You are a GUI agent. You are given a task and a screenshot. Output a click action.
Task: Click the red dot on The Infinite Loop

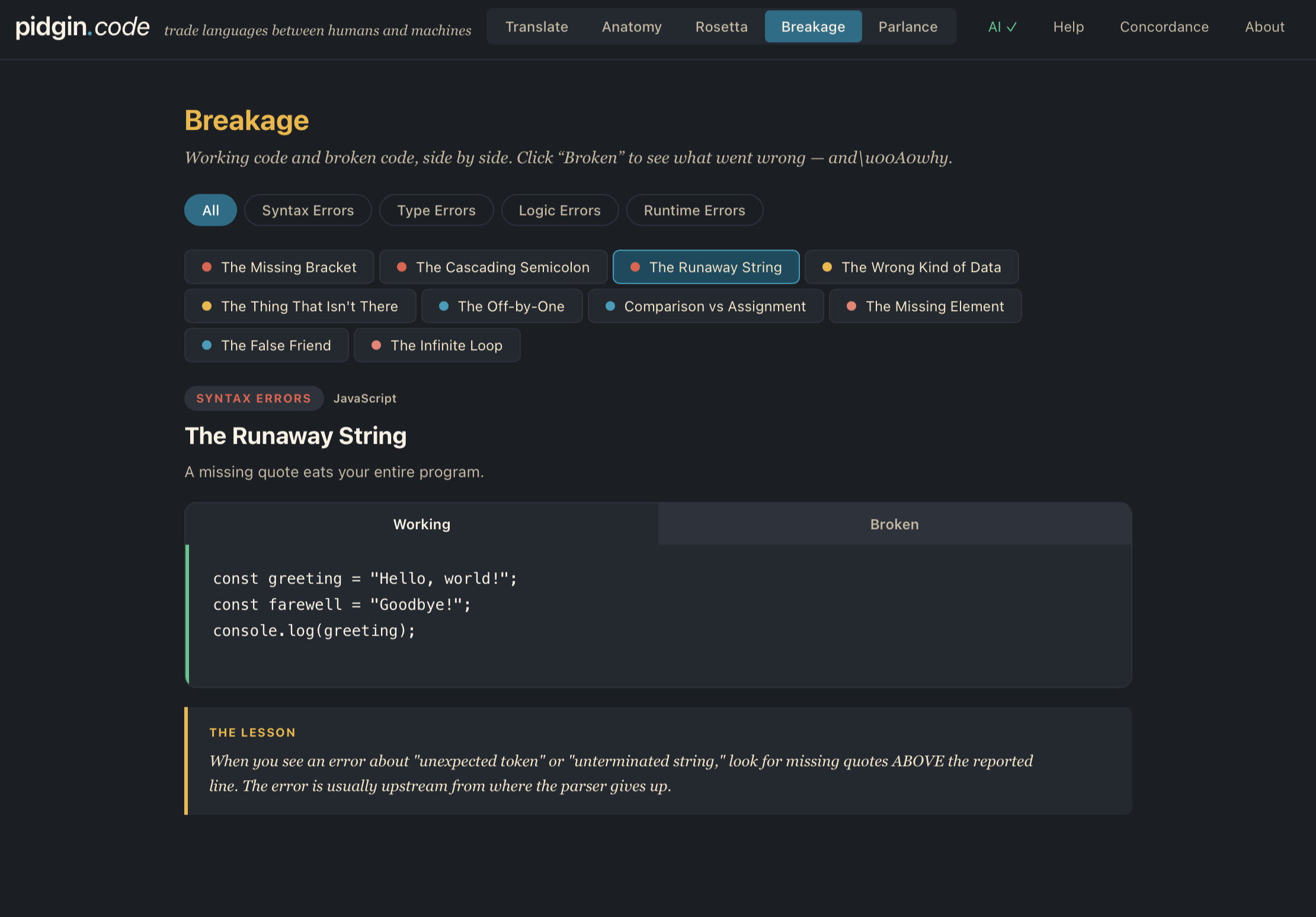click(376, 345)
